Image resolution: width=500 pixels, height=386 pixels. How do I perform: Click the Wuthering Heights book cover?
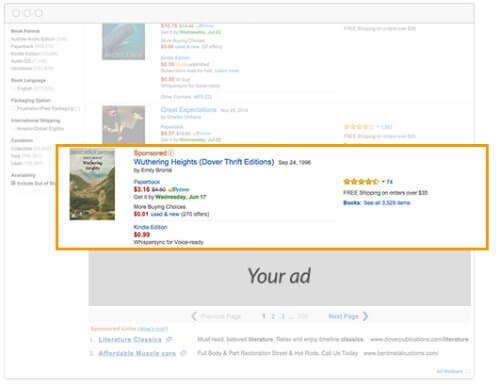coord(92,184)
